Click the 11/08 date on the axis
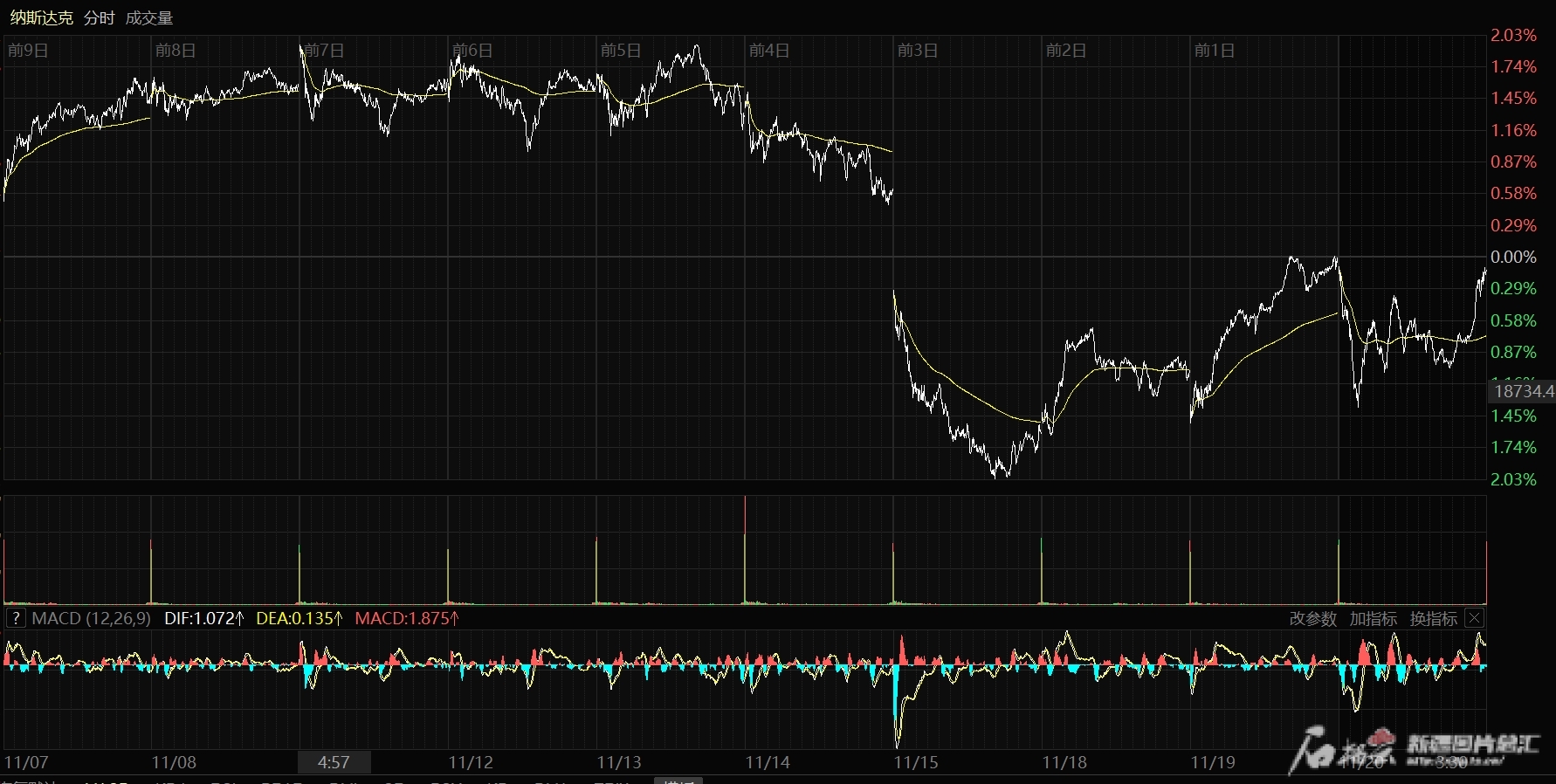1556x784 pixels. 174,762
